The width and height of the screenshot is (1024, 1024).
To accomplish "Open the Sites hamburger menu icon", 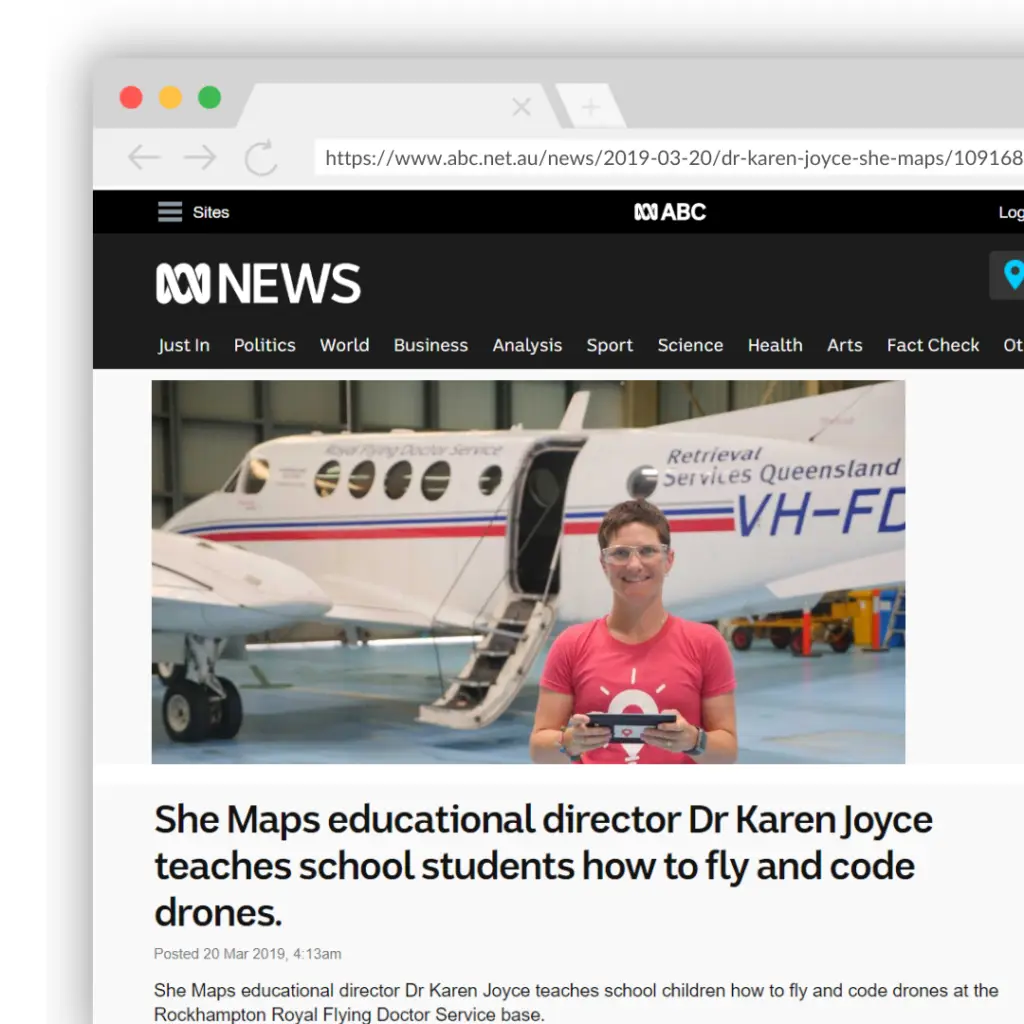I will (170, 212).
